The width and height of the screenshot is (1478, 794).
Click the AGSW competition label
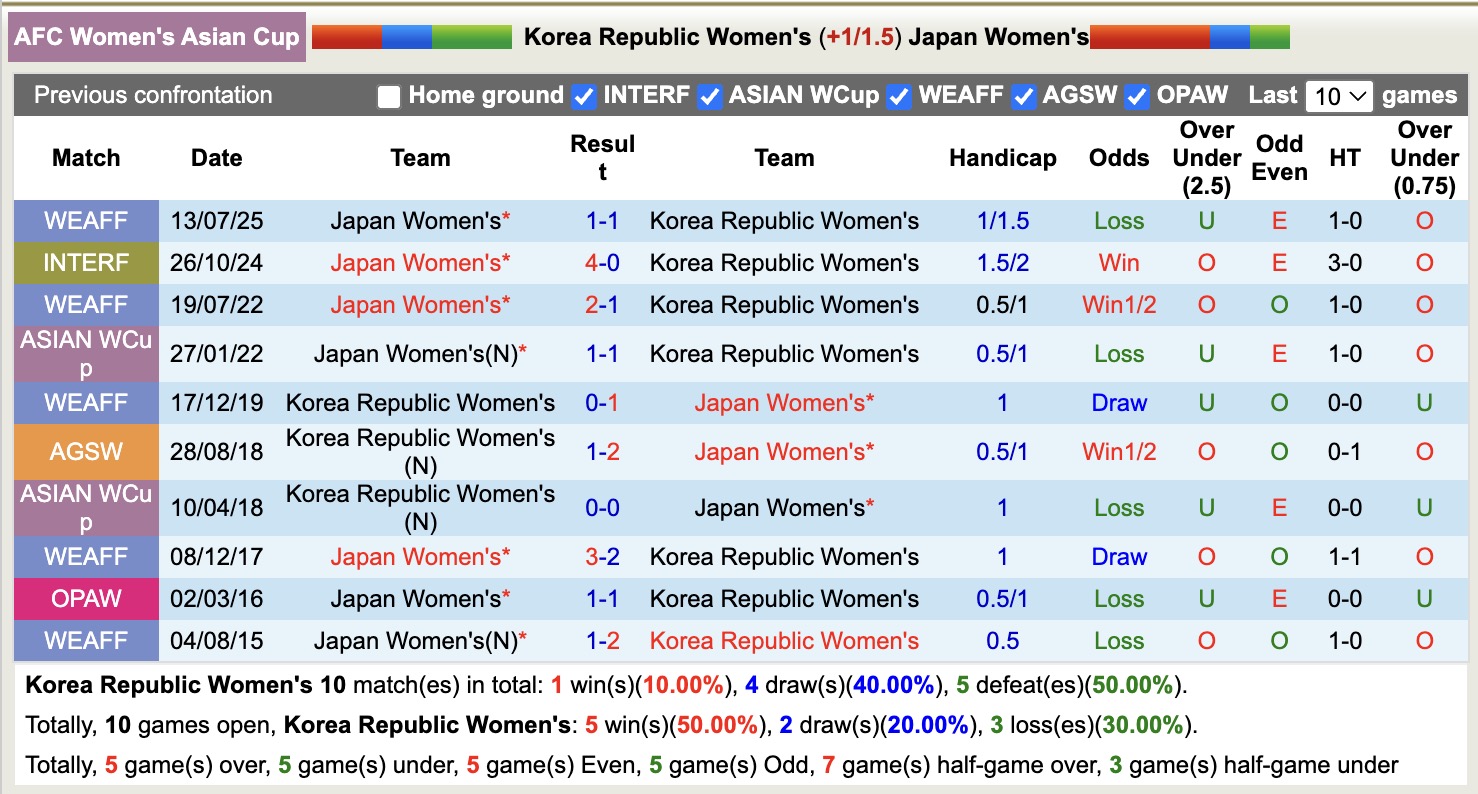pyautogui.click(x=86, y=452)
